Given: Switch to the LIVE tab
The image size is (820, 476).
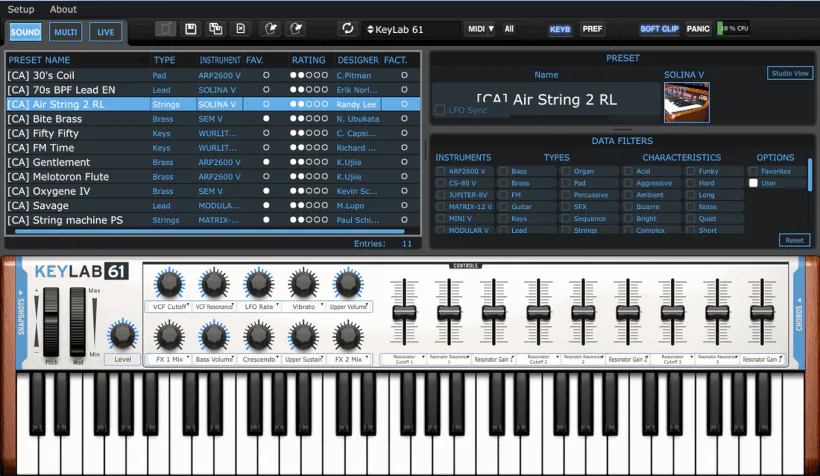Looking at the screenshot, I should point(106,32).
